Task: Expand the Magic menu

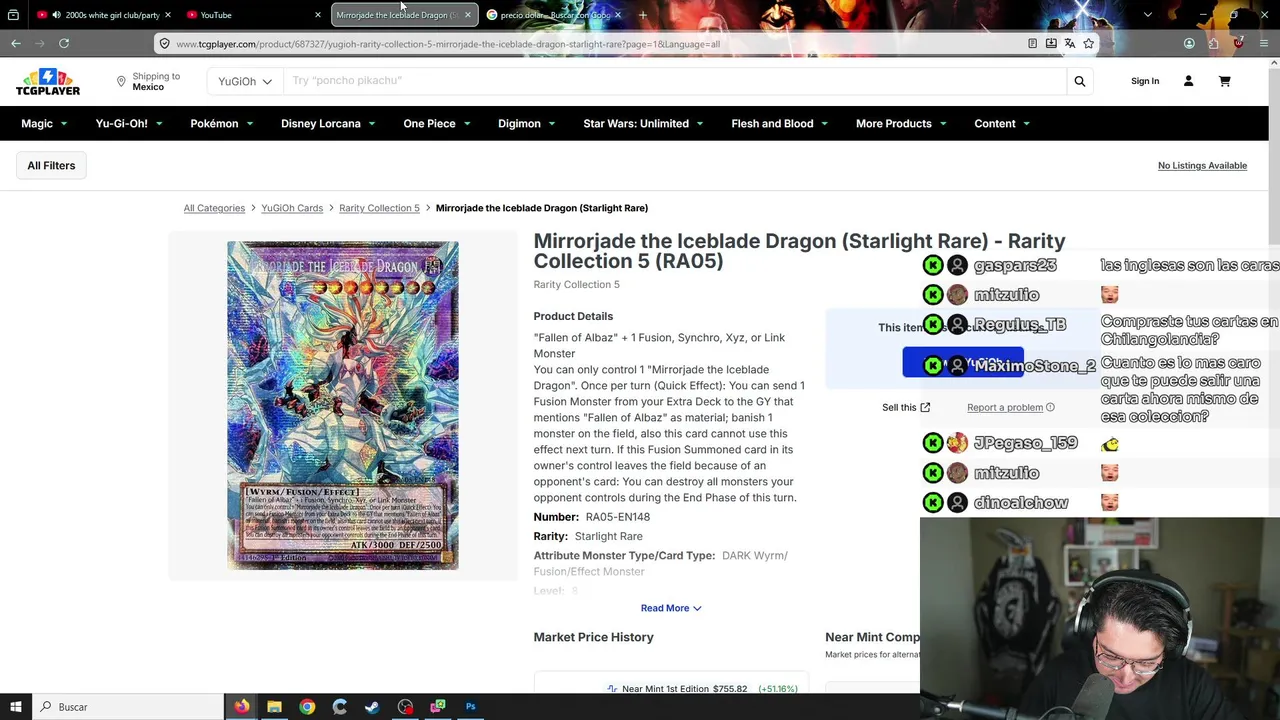Action: point(45,124)
